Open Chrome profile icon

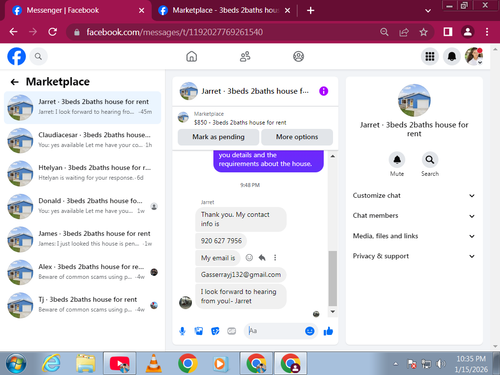pos(467,32)
